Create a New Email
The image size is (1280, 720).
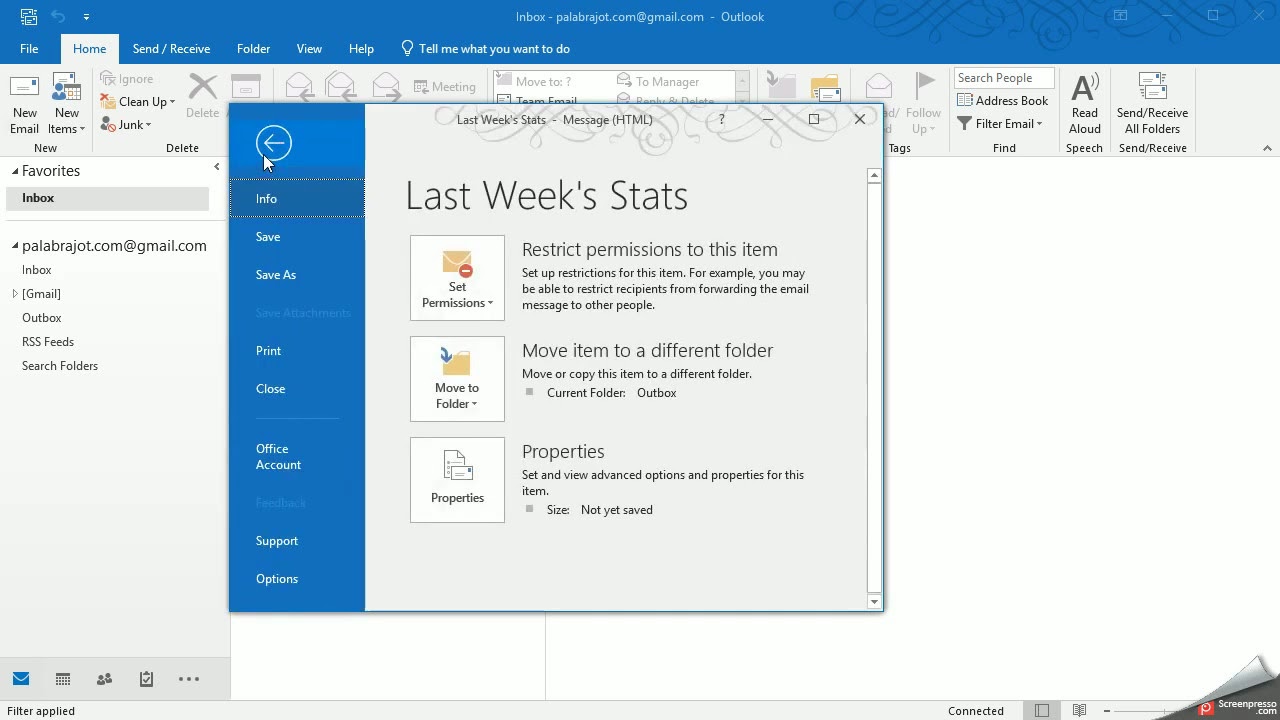24,104
